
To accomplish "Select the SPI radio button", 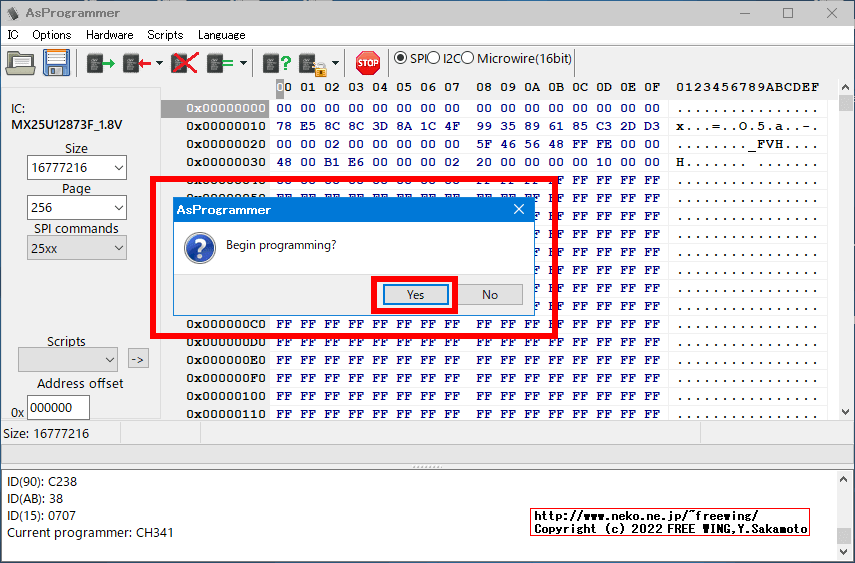I will 400,58.
